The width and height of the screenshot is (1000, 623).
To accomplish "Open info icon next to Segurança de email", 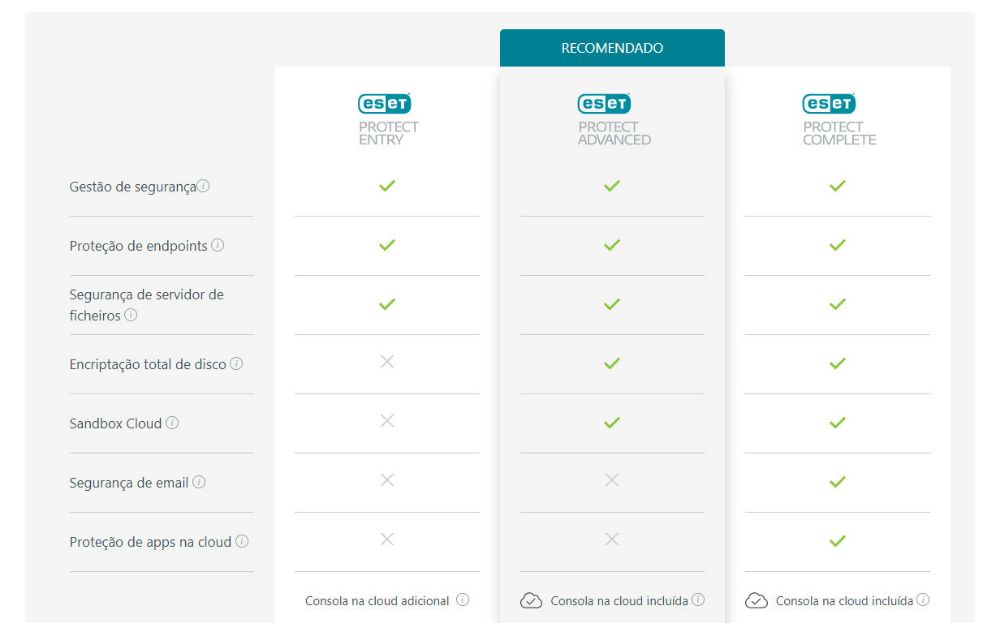I will click(199, 482).
